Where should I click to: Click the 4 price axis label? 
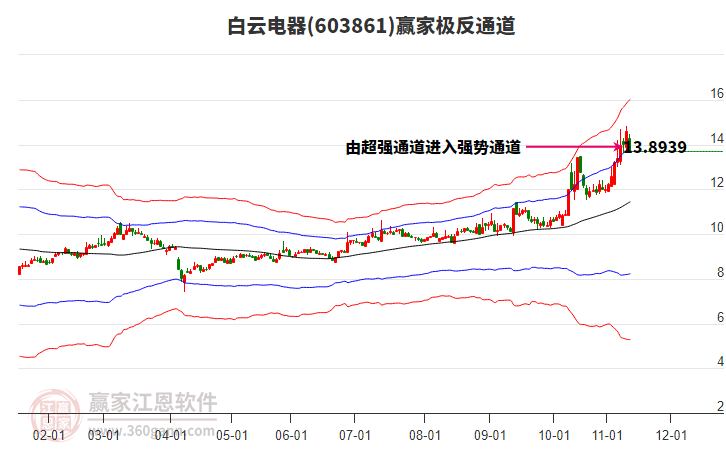[720, 361]
